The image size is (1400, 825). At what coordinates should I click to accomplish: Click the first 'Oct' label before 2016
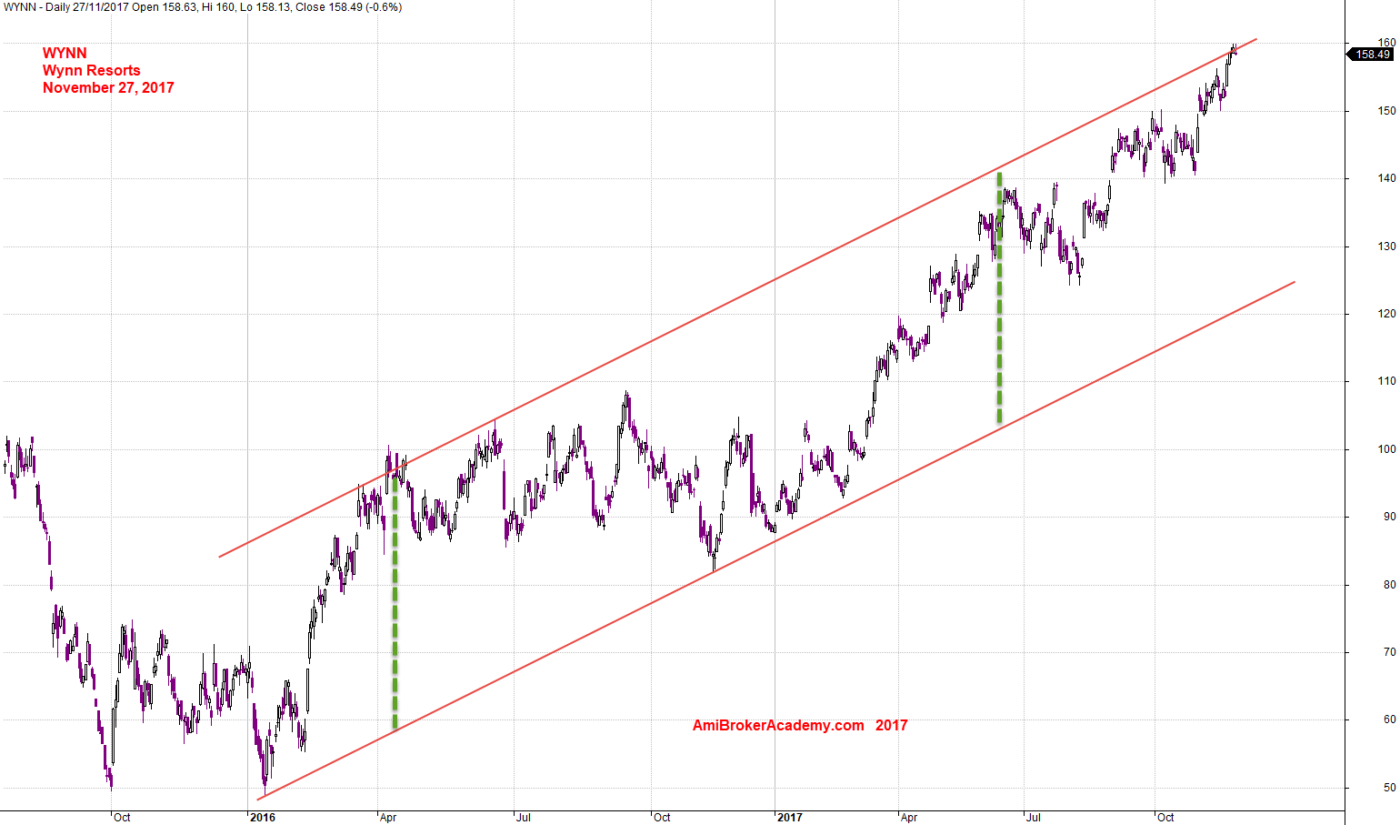coord(122,817)
